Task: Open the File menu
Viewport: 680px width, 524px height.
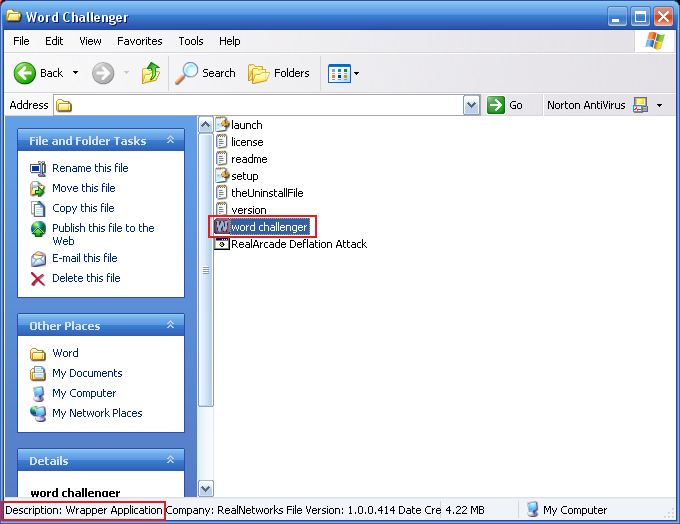Action: coord(21,41)
